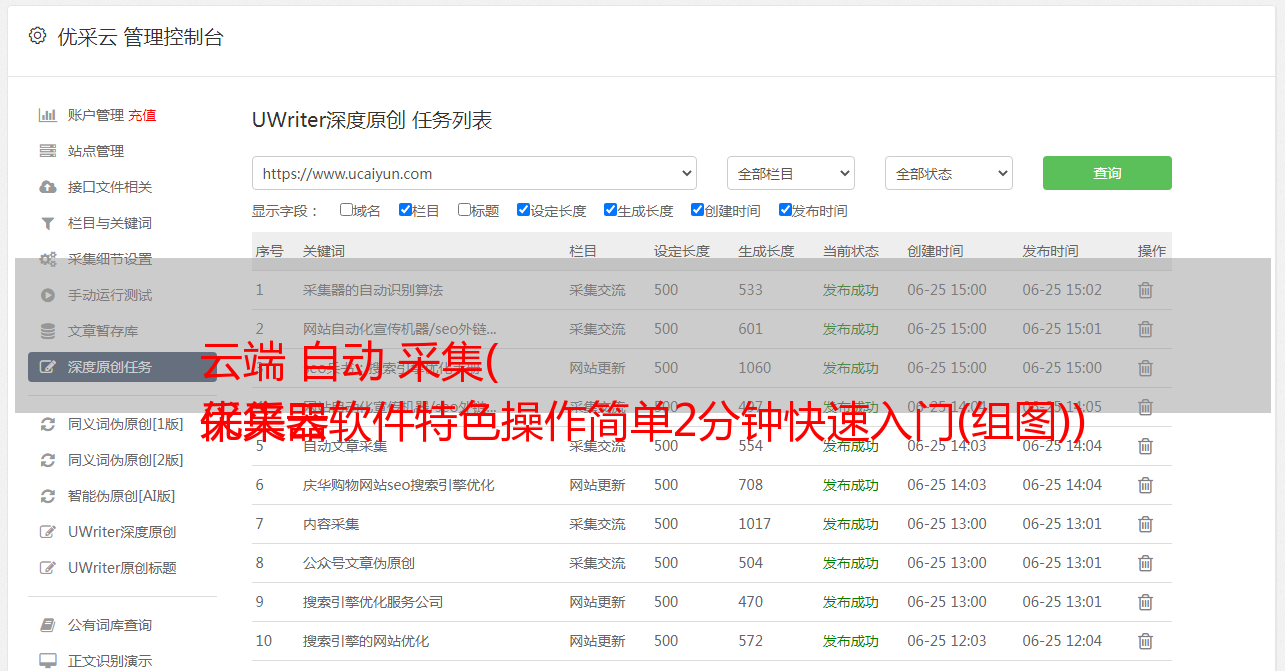Open 账户管理 via its bar chart icon
Image resolution: width=1285 pixels, height=671 pixels.
(x=47, y=115)
